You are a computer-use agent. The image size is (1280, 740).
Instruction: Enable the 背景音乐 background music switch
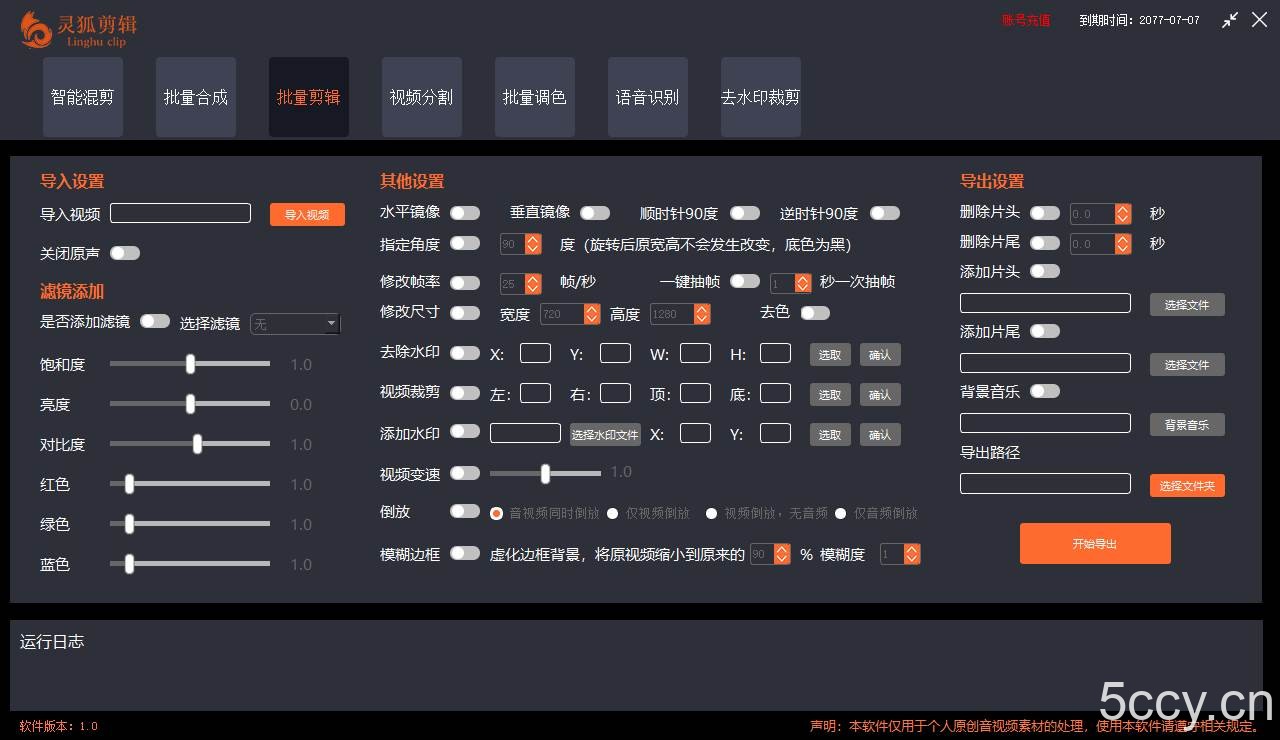[x=1045, y=391]
